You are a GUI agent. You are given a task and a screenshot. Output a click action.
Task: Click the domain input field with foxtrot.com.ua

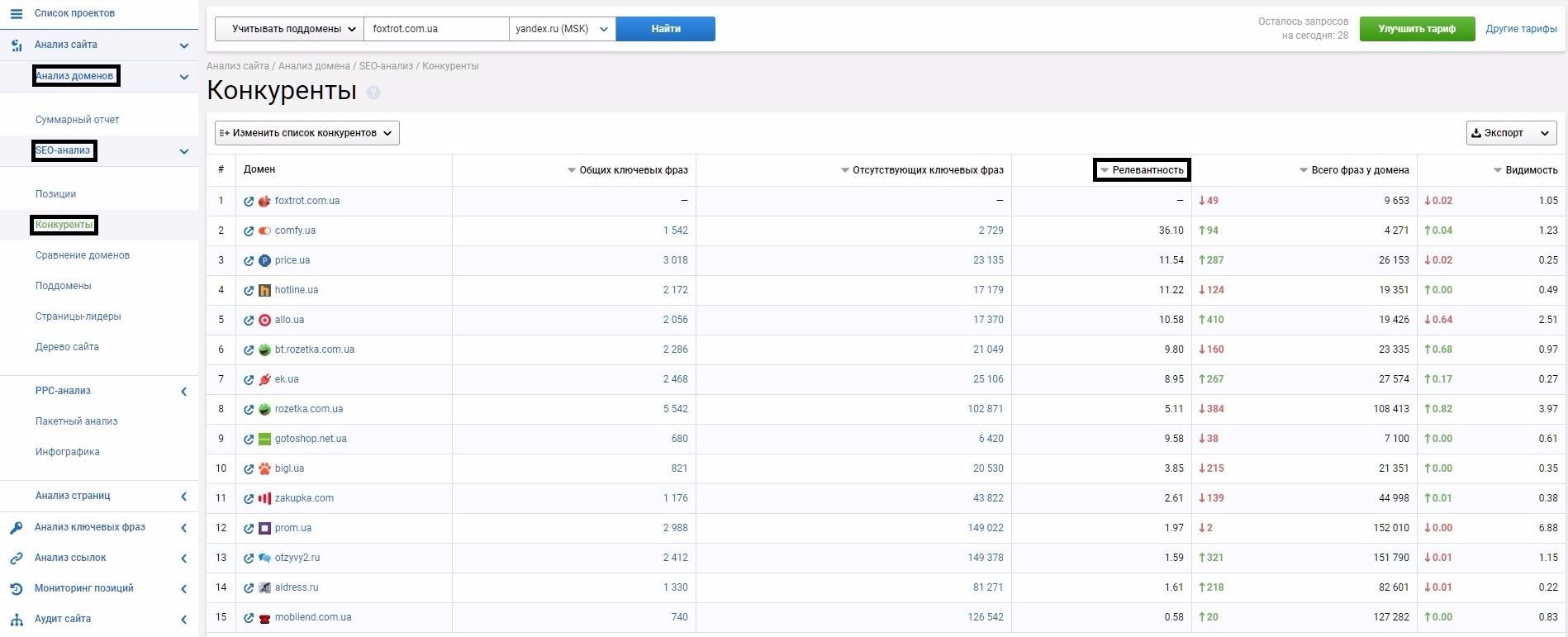click(436, 29)
